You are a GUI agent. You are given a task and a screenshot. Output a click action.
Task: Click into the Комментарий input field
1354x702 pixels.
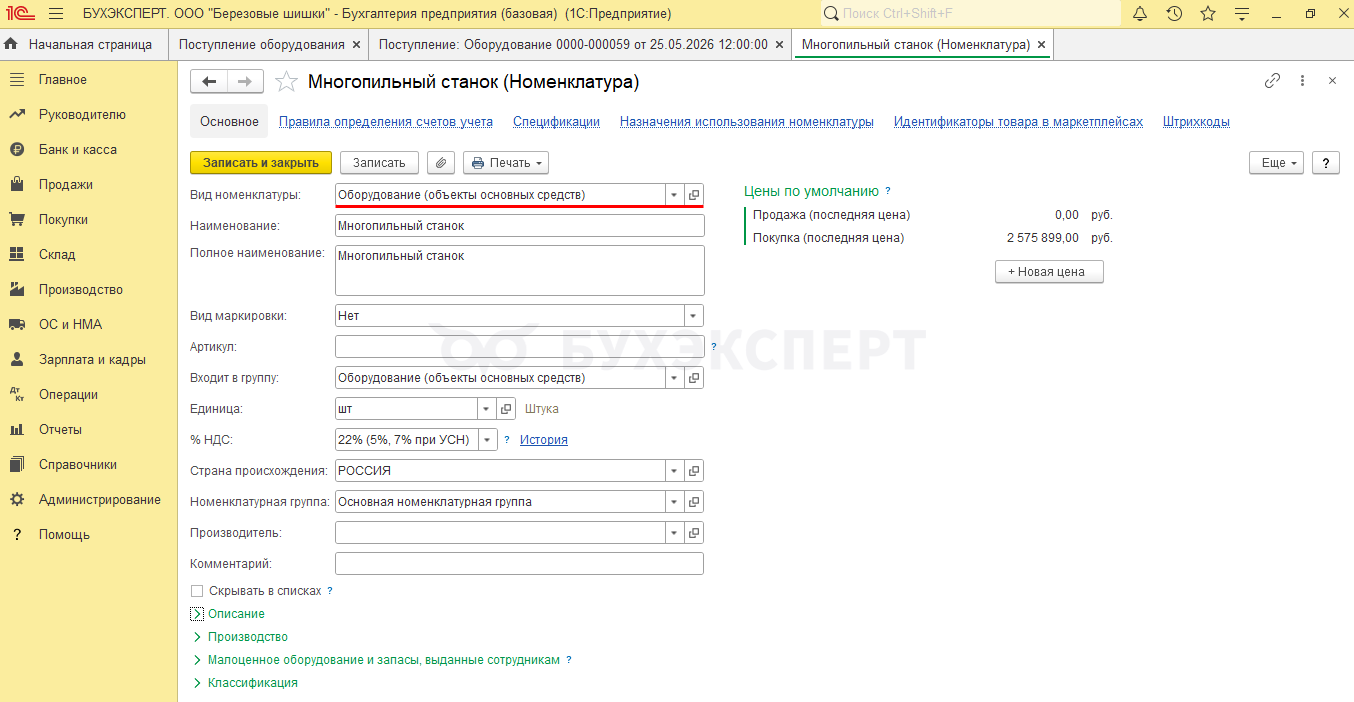[x=520, y=564]
